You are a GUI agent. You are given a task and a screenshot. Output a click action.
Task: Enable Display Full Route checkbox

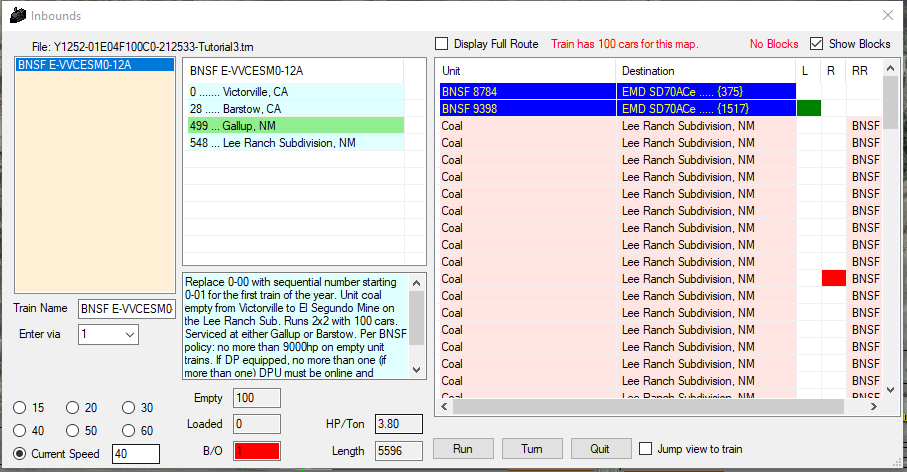click(441, 44)
